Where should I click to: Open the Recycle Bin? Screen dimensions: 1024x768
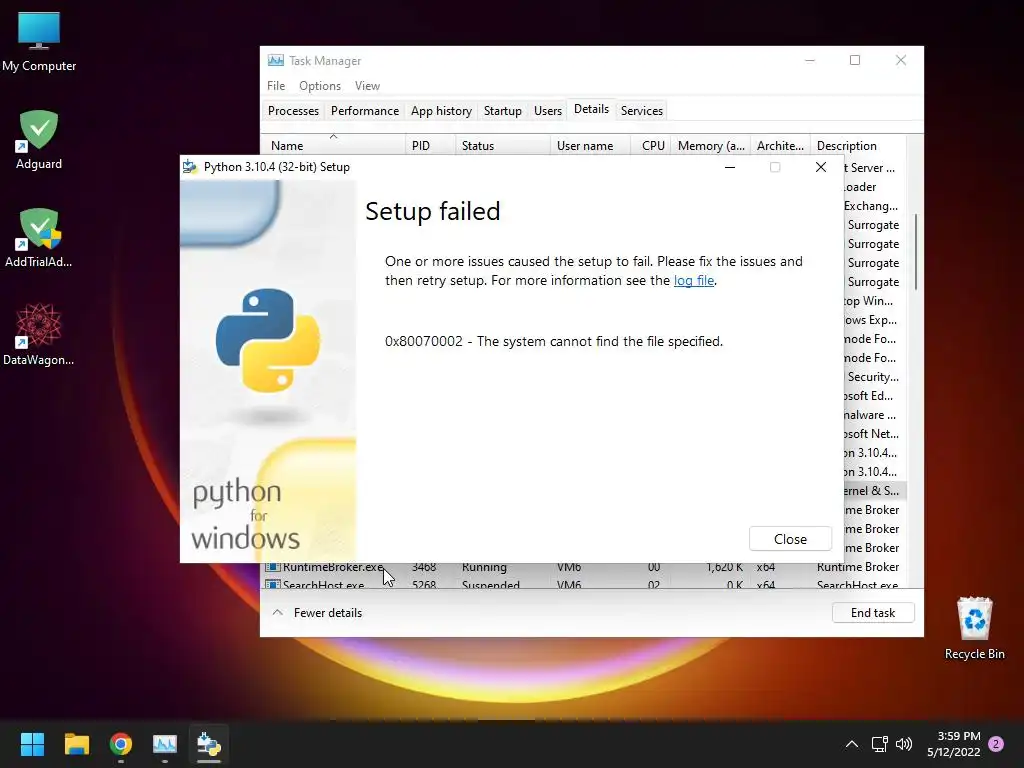[974, 628]
